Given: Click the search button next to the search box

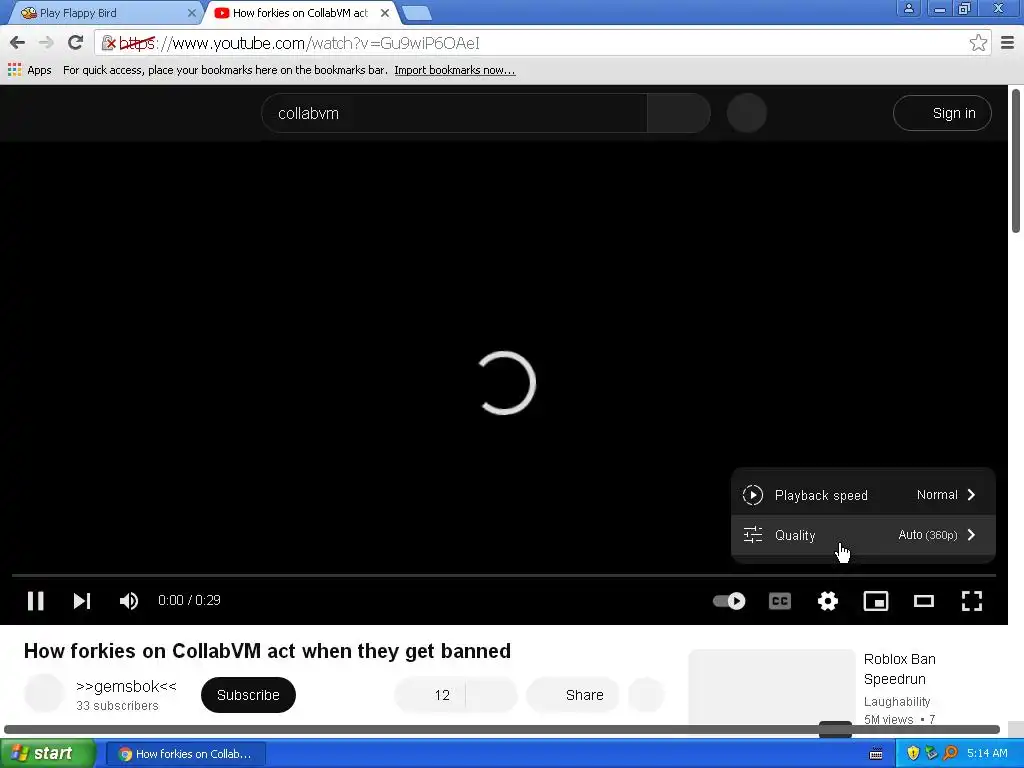Looking at the screenshot, I should [679, 113].
